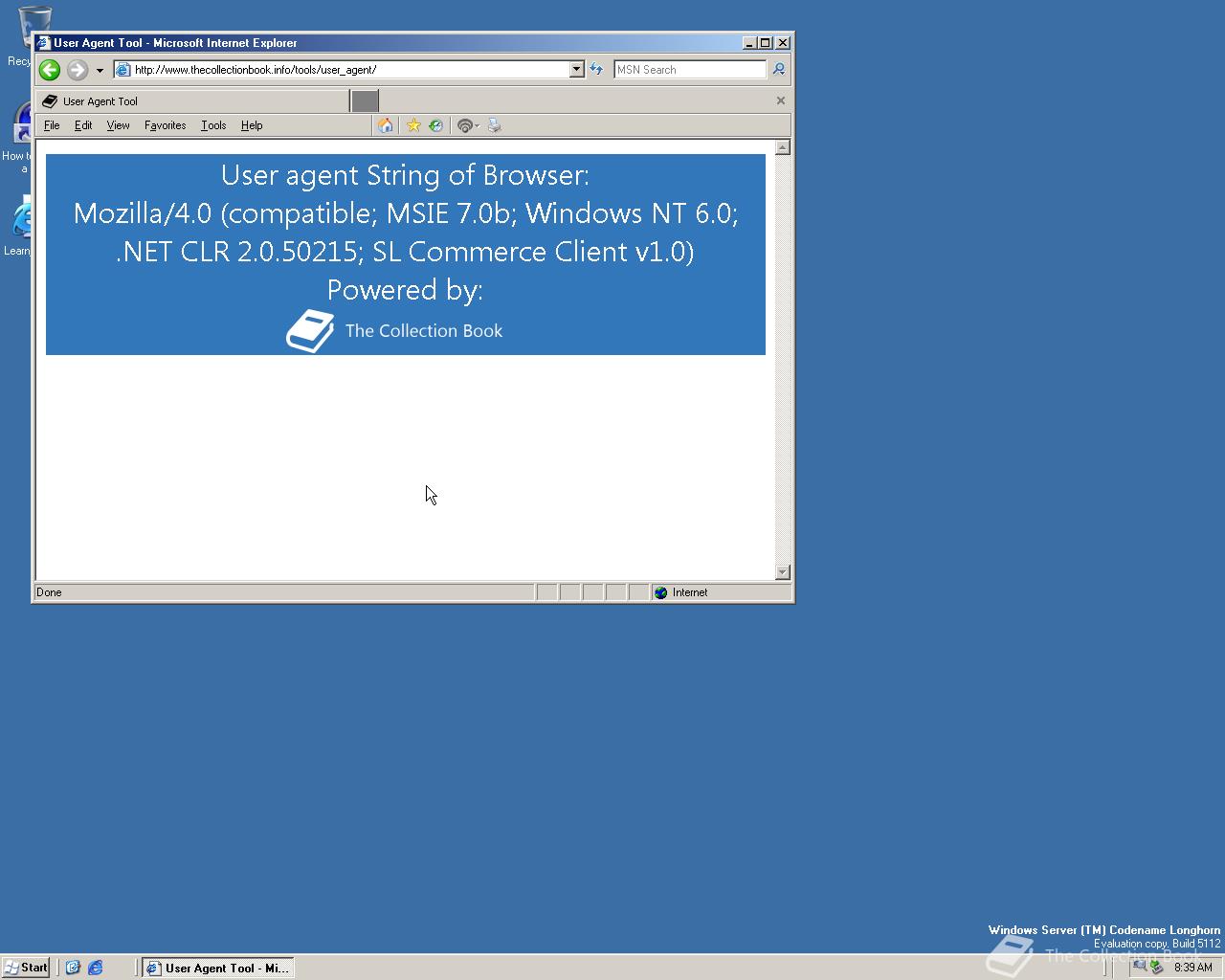Click into the MSN Search box

[x=689, y=70]
